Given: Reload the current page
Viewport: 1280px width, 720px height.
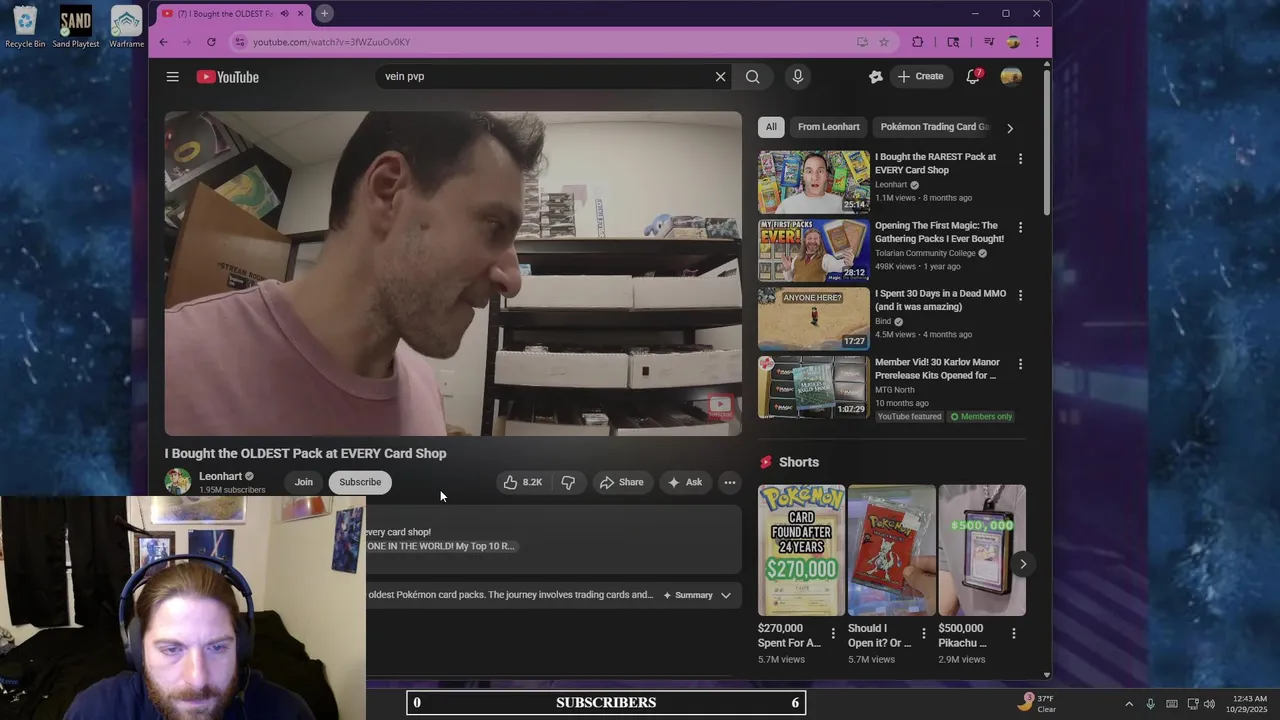Looking at the screenshot, I should click(211, 42).
